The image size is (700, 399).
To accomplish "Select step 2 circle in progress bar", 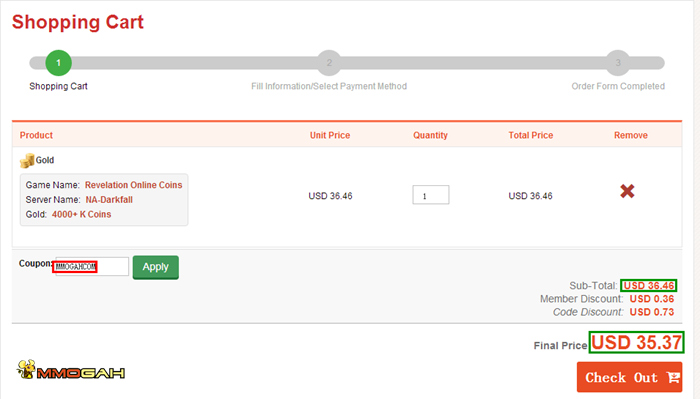I will (329, 63).
